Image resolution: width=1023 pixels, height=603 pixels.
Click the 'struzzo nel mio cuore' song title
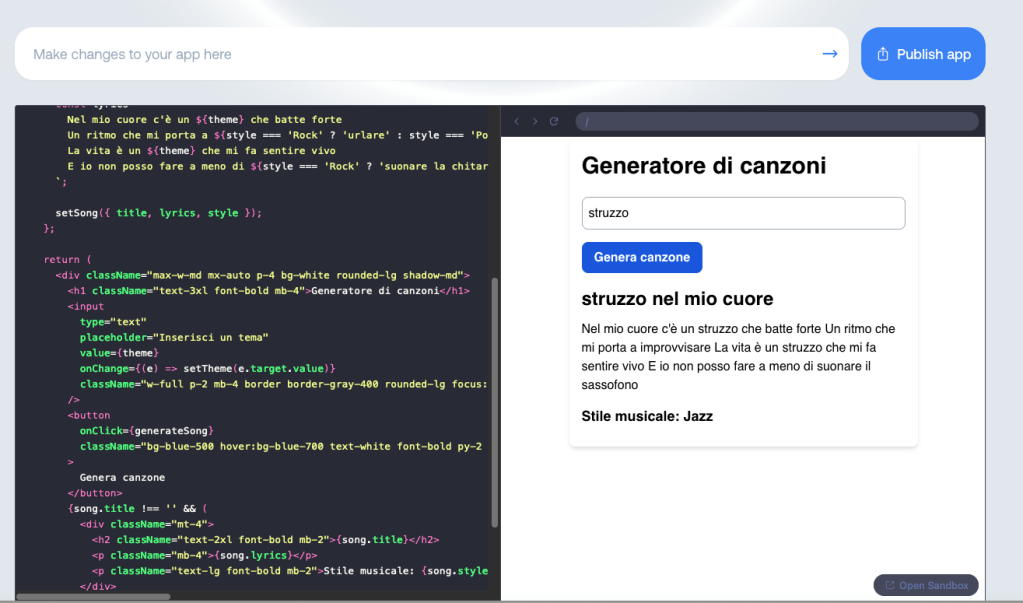[x=677, y=299]
